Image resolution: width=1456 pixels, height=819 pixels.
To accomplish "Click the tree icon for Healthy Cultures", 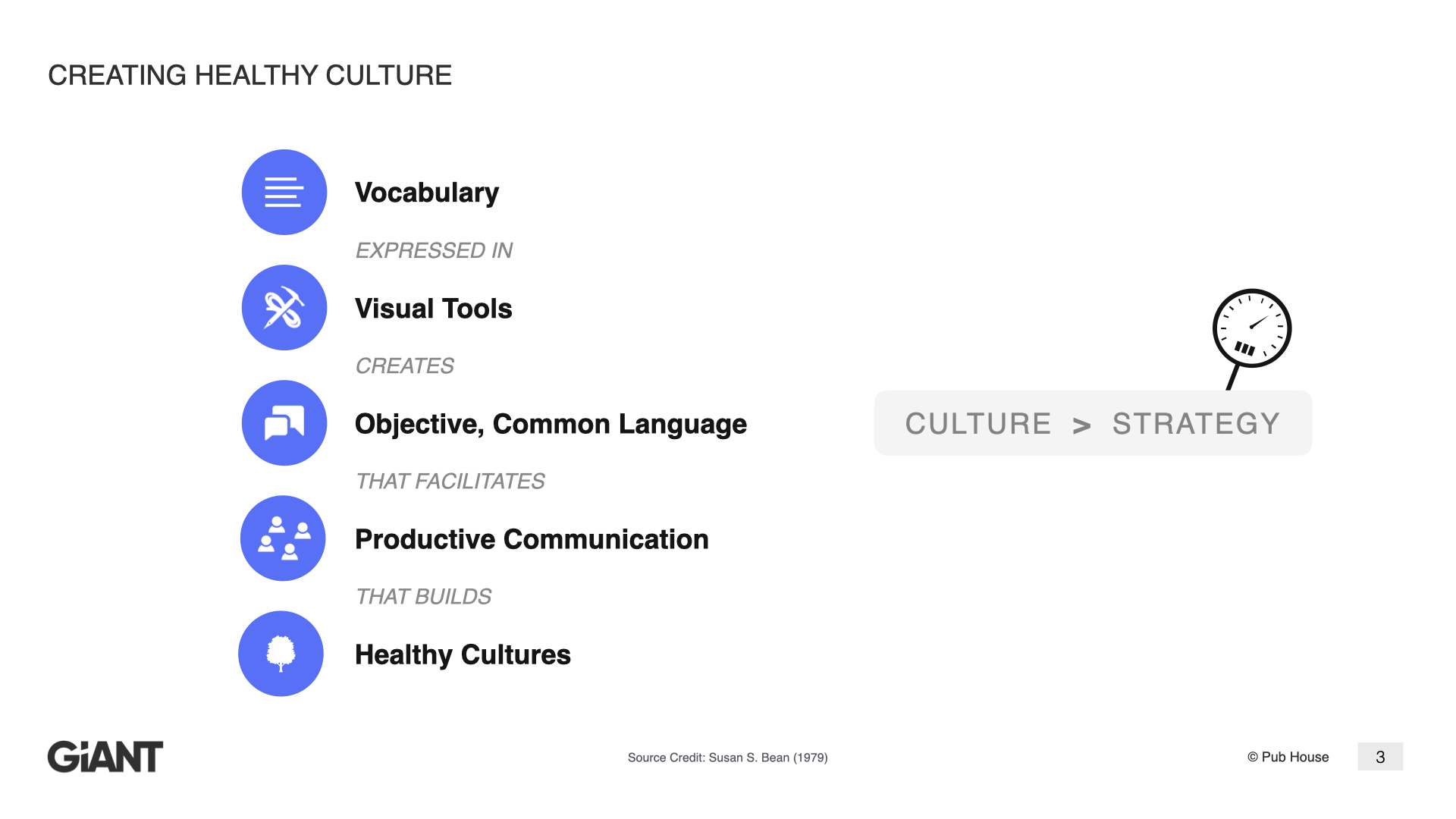I will [281, 654].
